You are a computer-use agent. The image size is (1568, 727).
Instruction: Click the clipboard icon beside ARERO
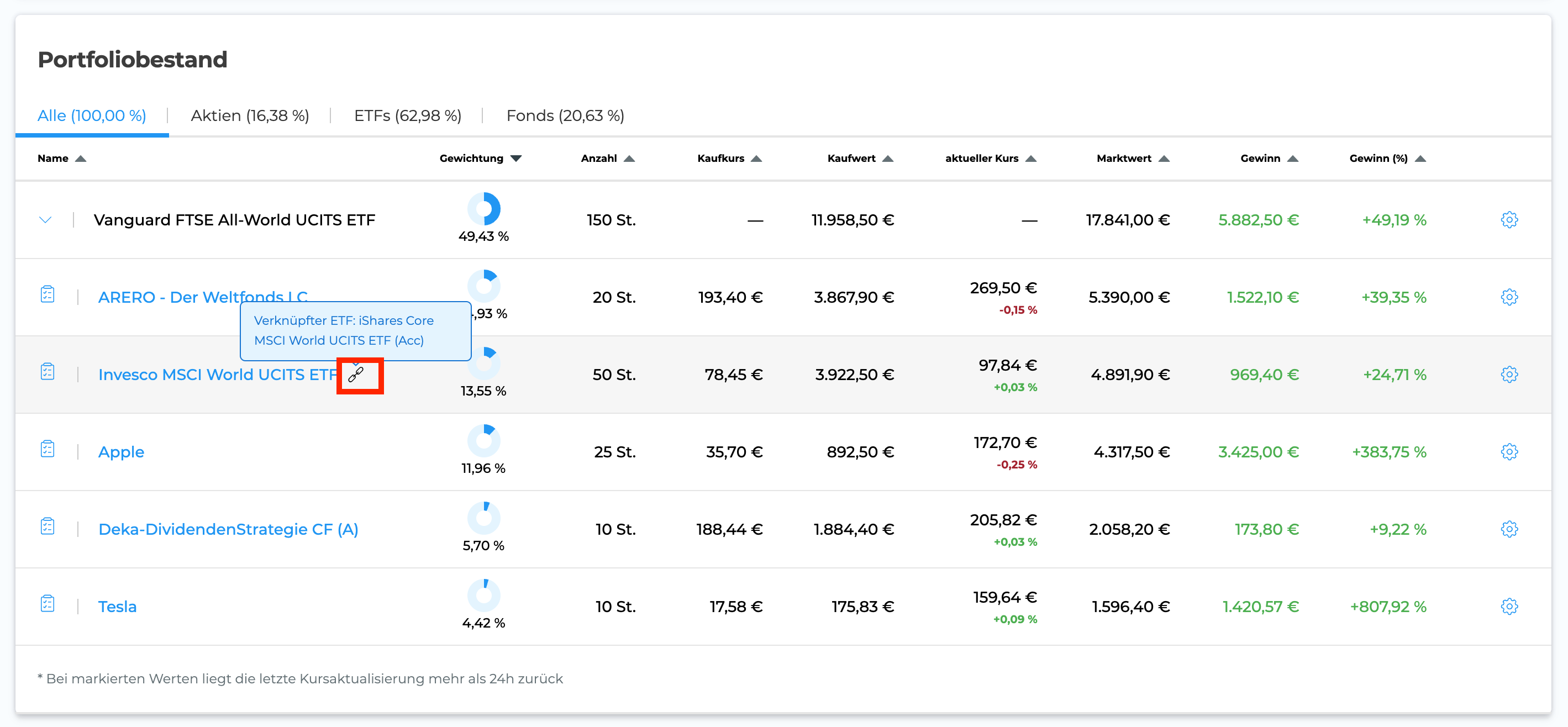click(48, 294)
